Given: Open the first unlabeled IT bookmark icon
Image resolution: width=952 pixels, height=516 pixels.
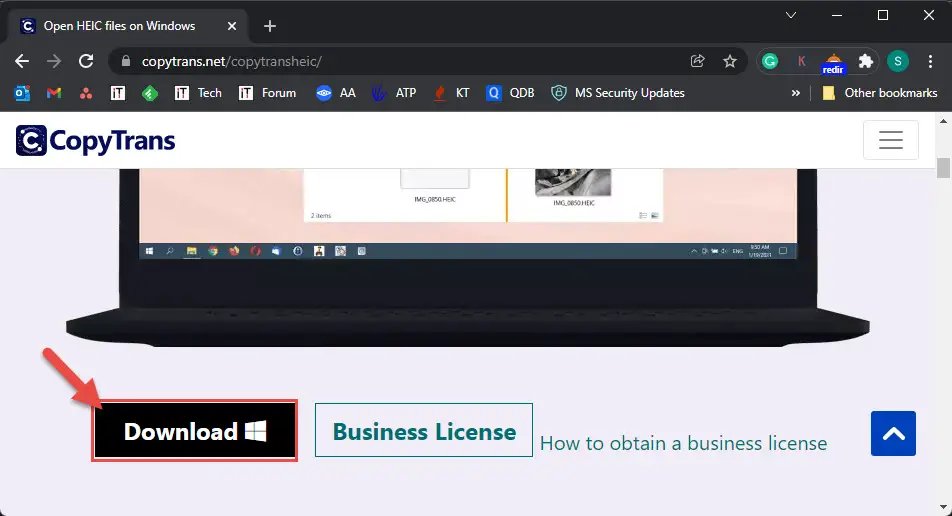Looking at the screenshot, I should pos(118,93).
